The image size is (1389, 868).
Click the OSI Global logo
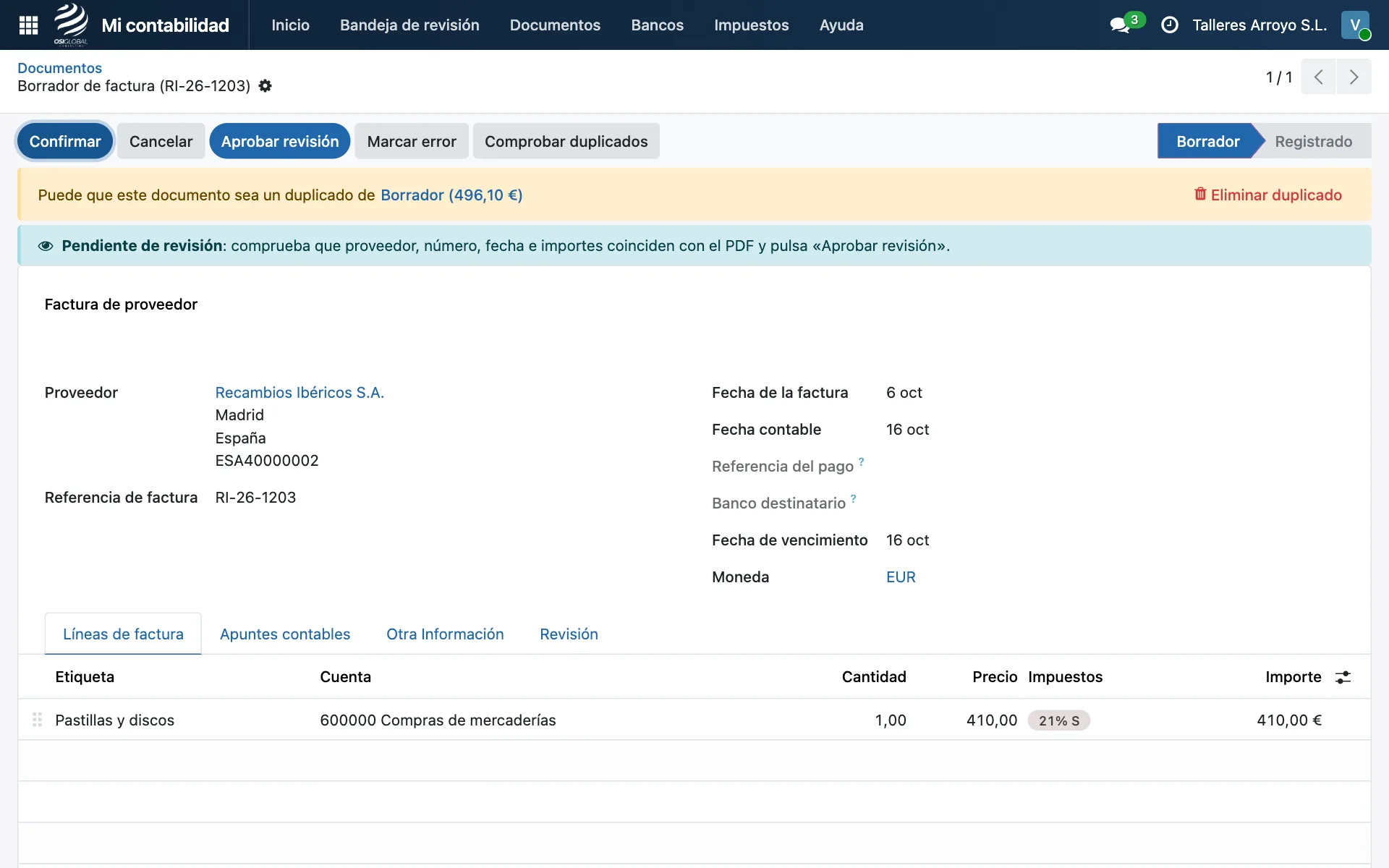(x=71, y=25)
